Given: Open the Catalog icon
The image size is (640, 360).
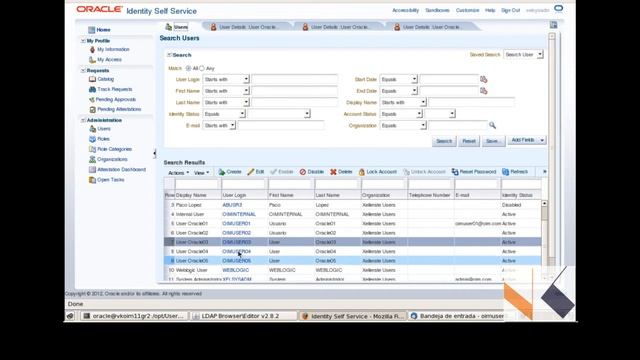Looking at the screenshot, I should 92,79.
